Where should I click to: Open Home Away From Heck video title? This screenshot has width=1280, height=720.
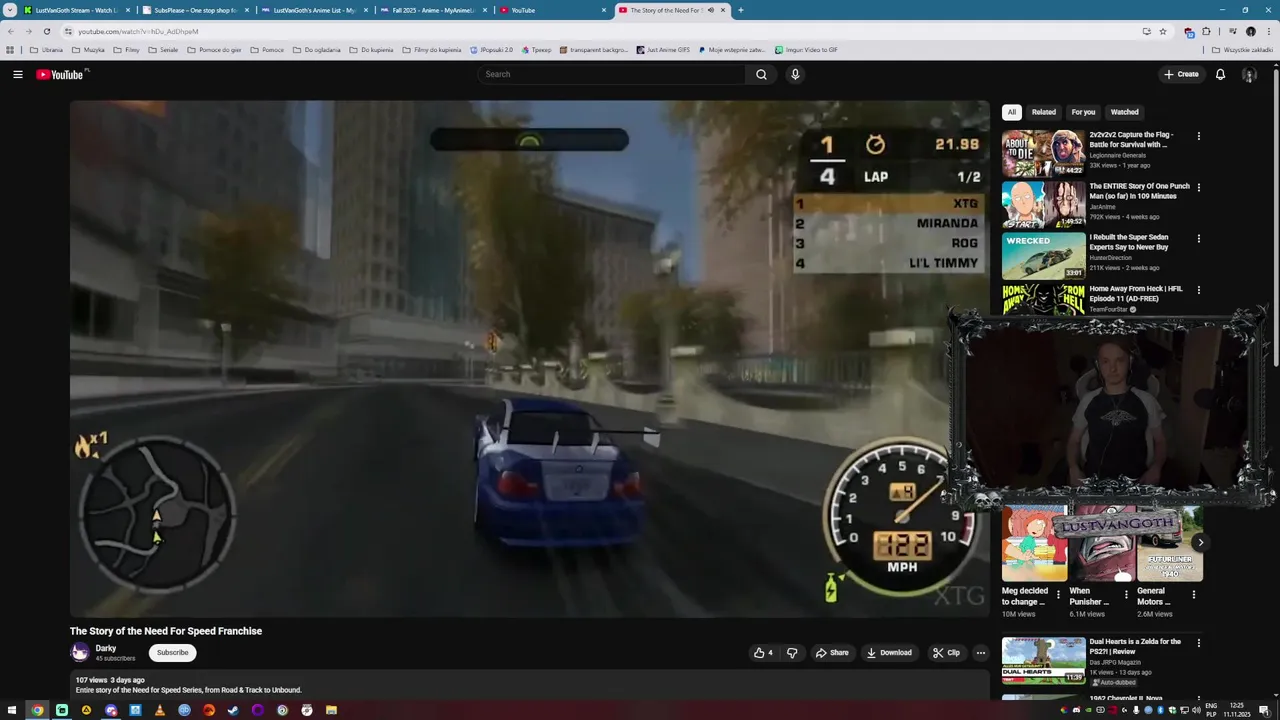point(1136,294)
